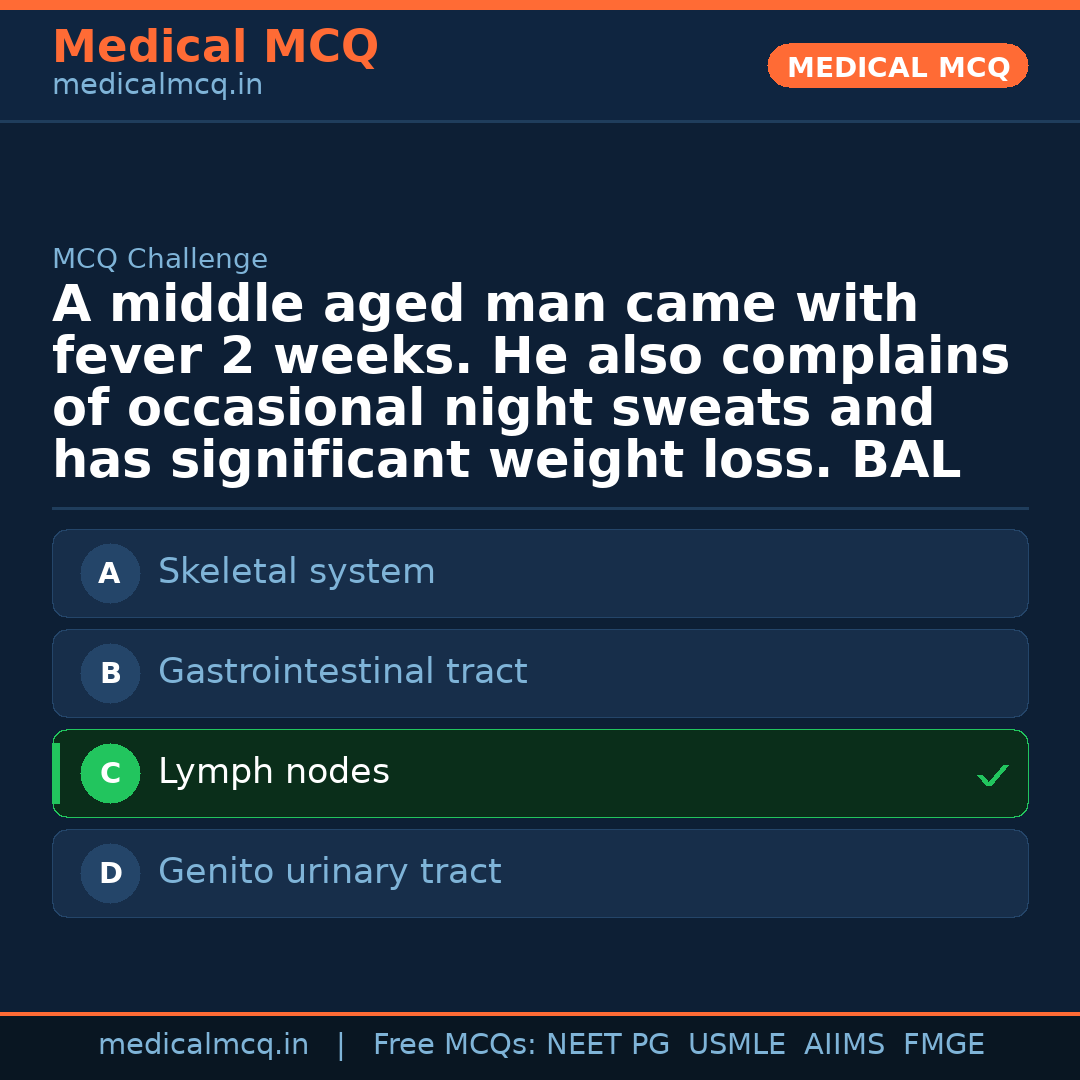1080x1080 pixels.
Task: Select the Genito urinary tract answer text
Action: click(x=329, y=872)
